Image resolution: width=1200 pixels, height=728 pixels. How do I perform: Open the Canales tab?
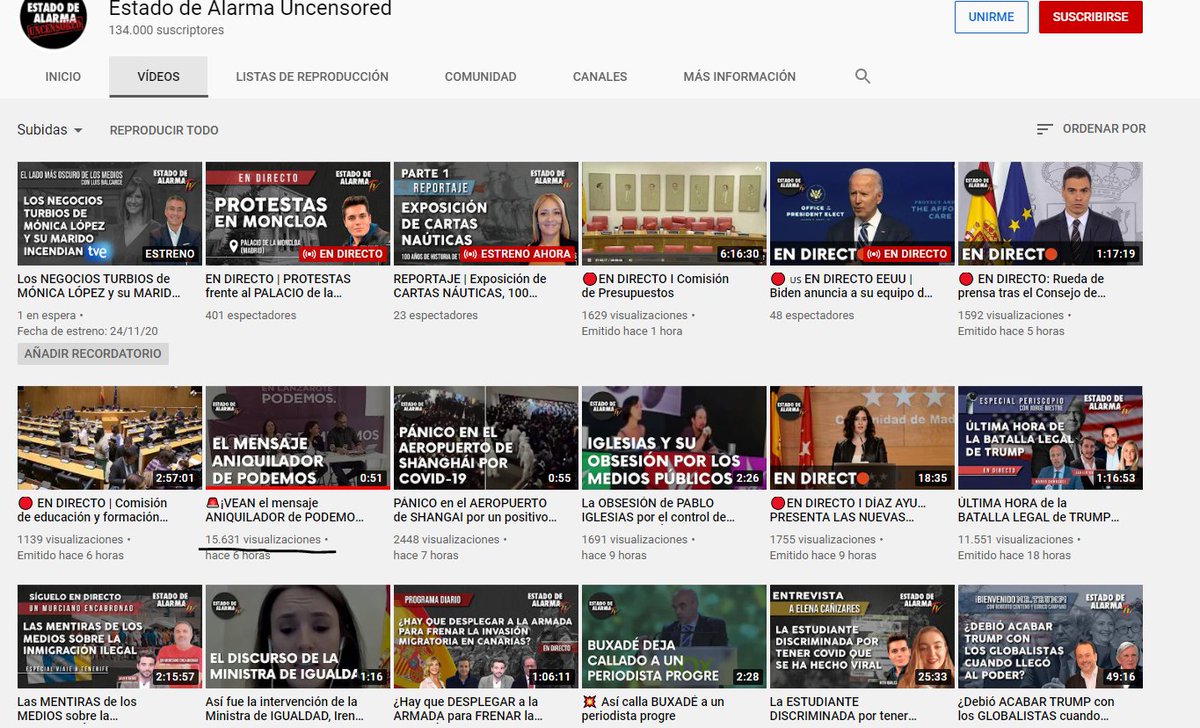point(600,76)
